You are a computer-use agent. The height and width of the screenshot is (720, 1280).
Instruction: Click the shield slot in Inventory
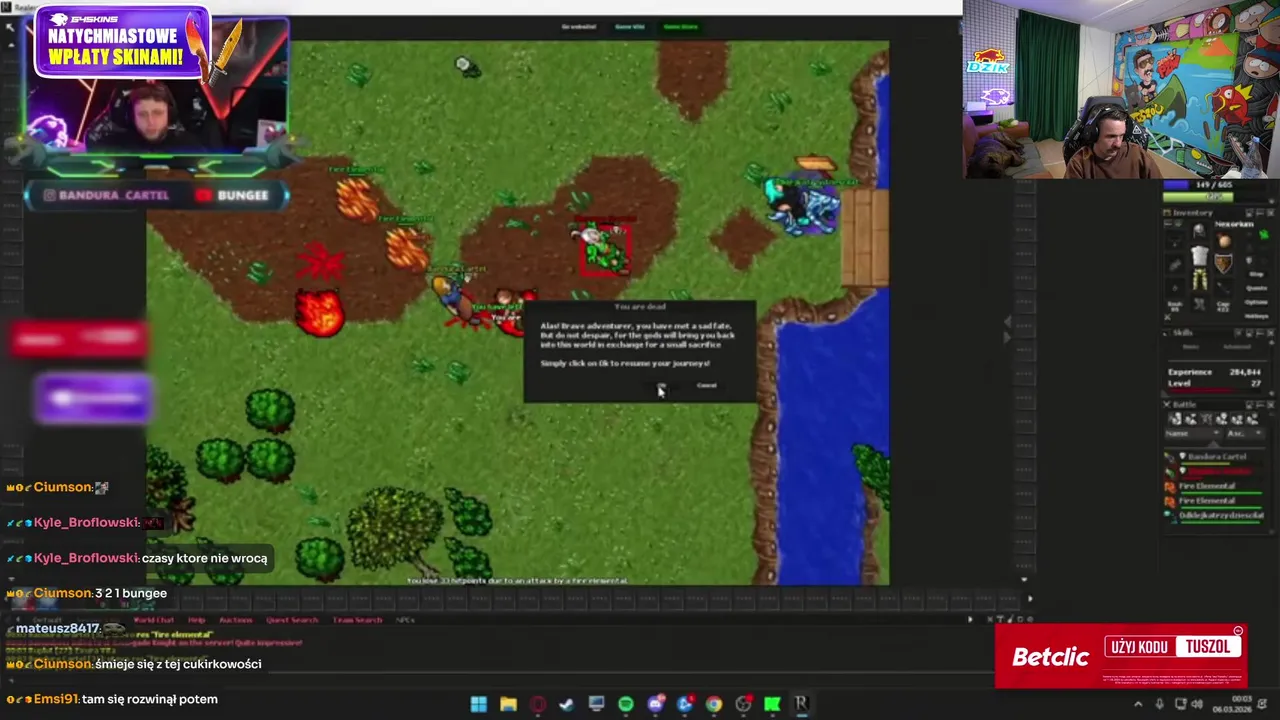[x=1223, y=262]
